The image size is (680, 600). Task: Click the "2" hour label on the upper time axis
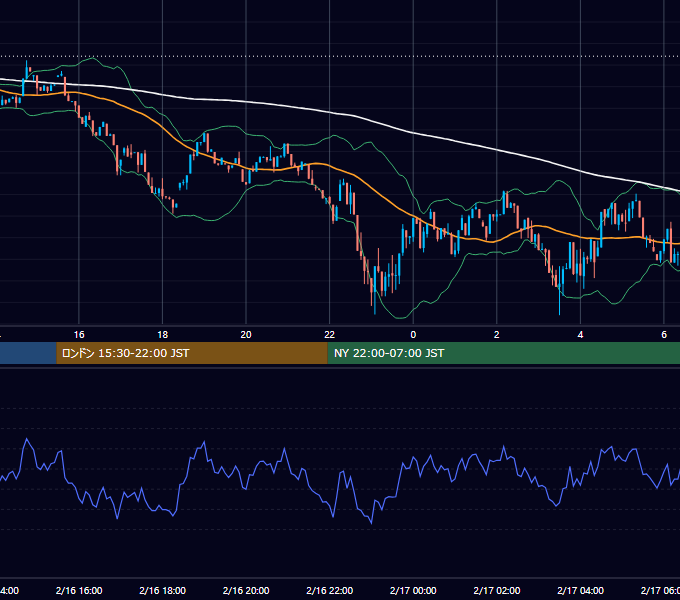pyautogui.click(x=497, y=335)
